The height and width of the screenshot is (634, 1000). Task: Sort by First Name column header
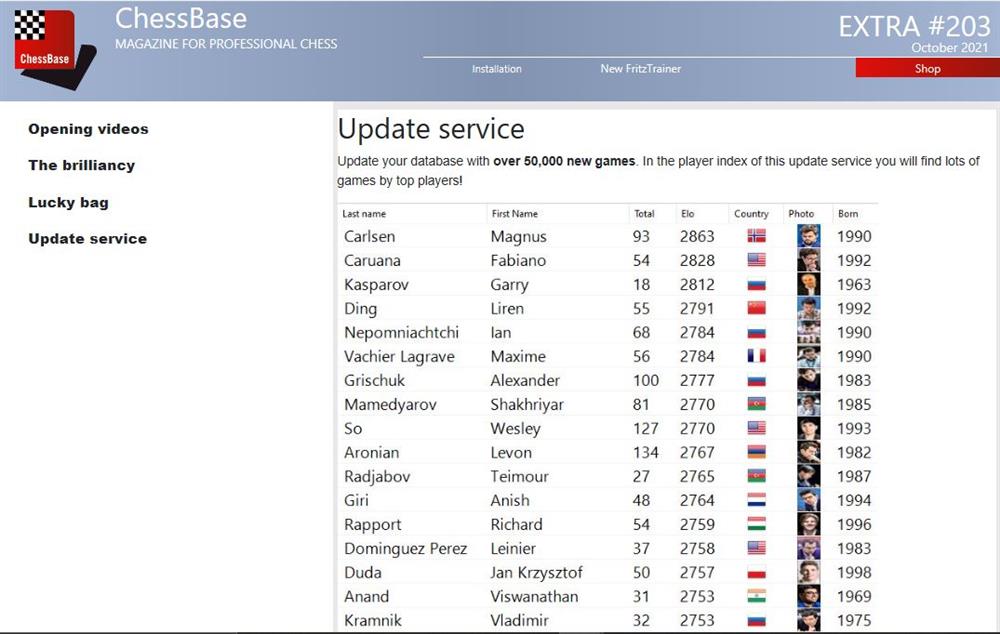coord(515,214)
